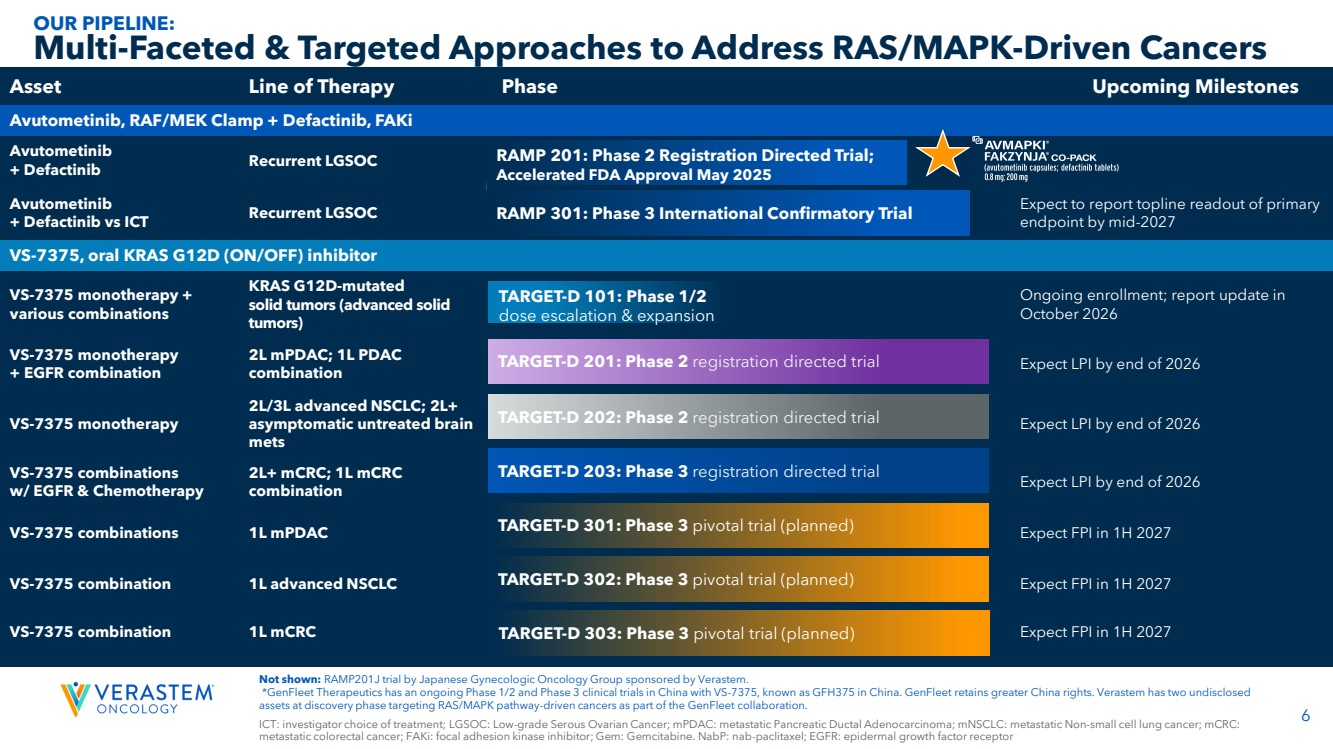Select the '1L advanced NSCLC' line of therapy
The height and width of the screenshot is (749, 1333).
(322, 584)
